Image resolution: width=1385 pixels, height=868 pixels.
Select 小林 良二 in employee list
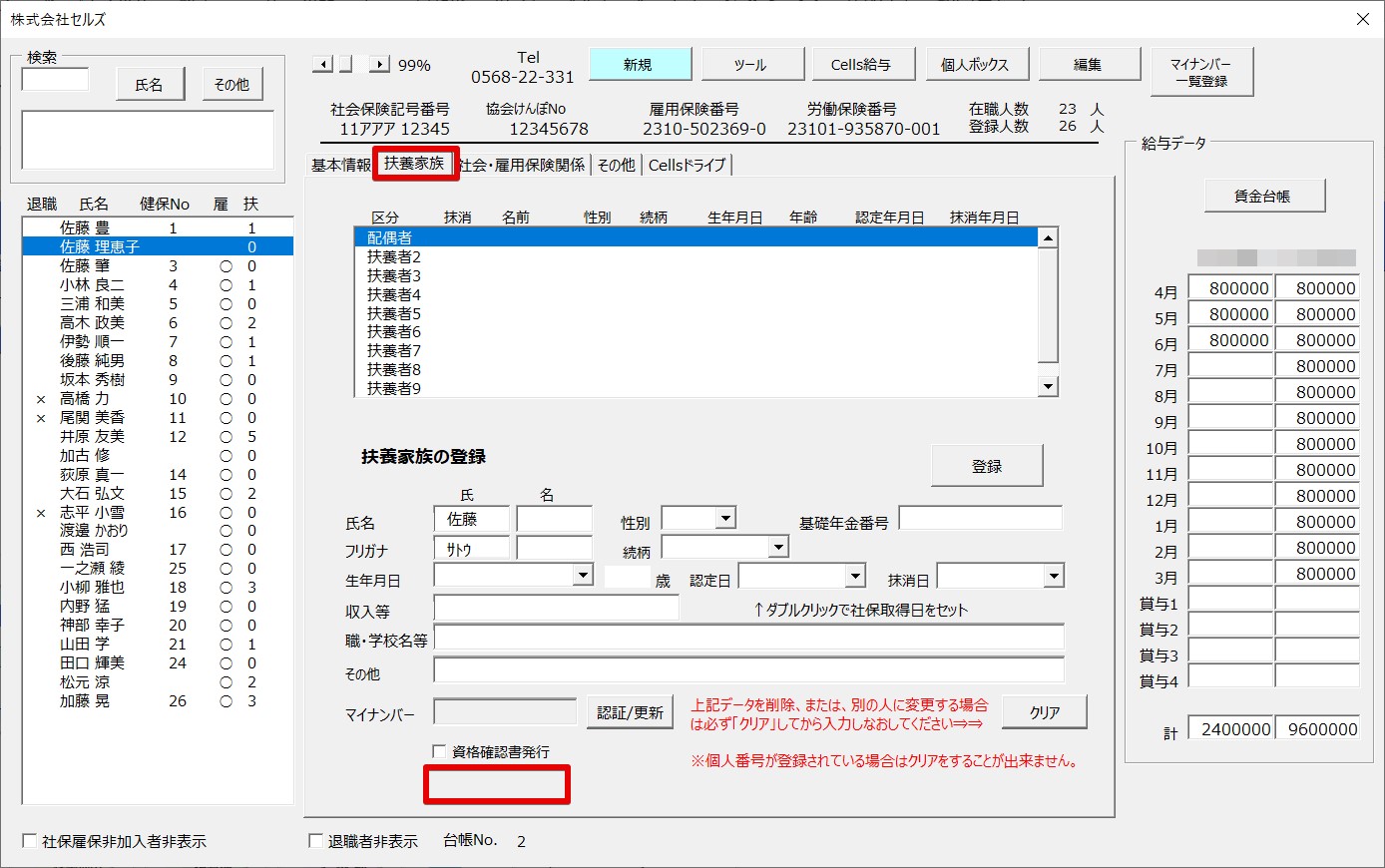pyautogui.click(x=158, y=284)
